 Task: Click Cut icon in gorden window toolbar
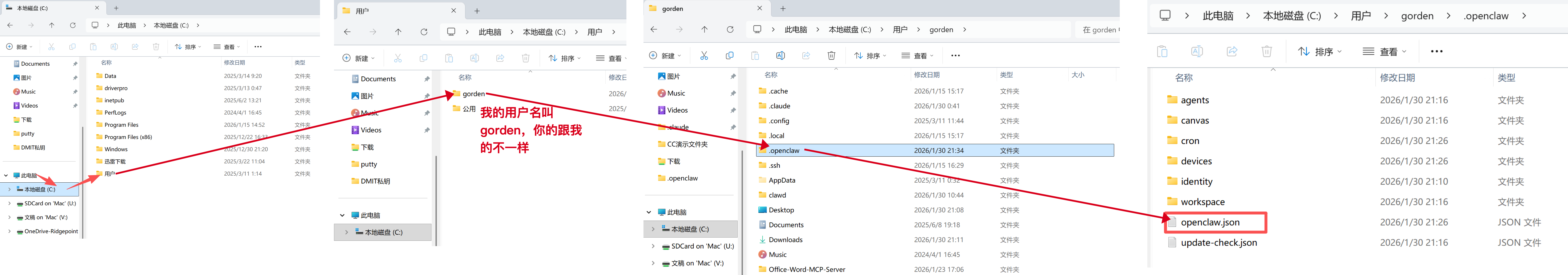point(704,55)
